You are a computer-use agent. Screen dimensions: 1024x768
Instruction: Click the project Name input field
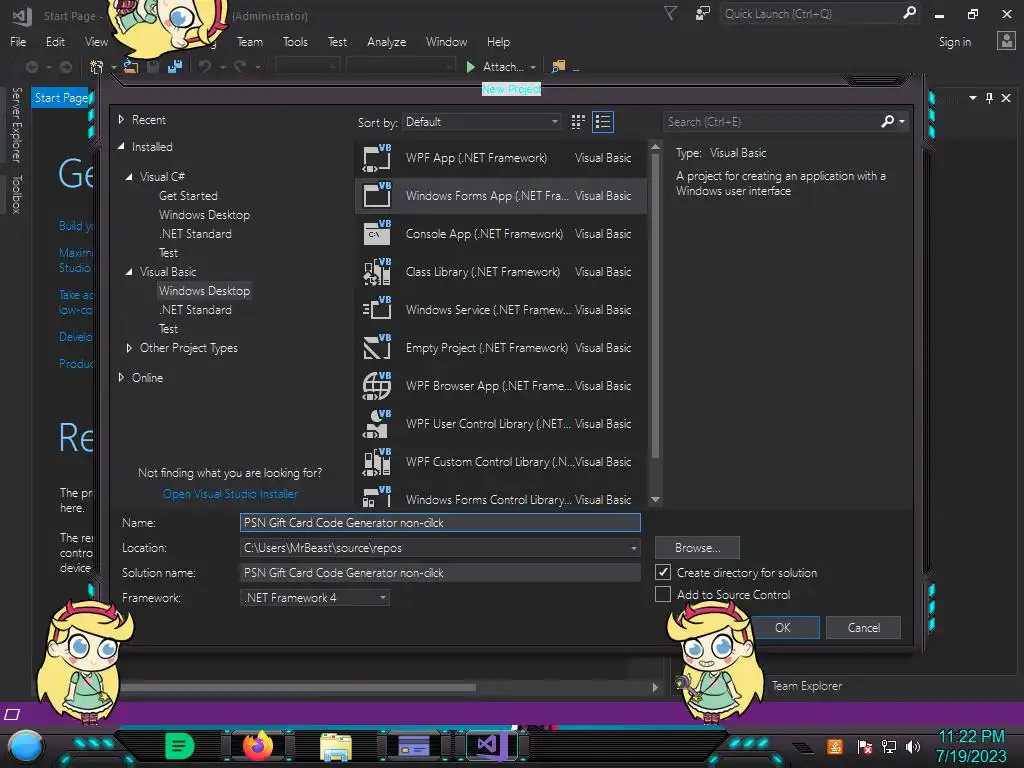(x=440, y=522)
